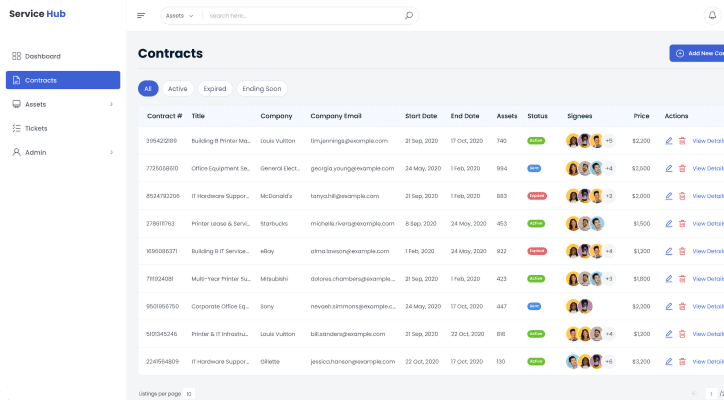
Task: Switch to the Ending Soon filter
Action: 262,89
